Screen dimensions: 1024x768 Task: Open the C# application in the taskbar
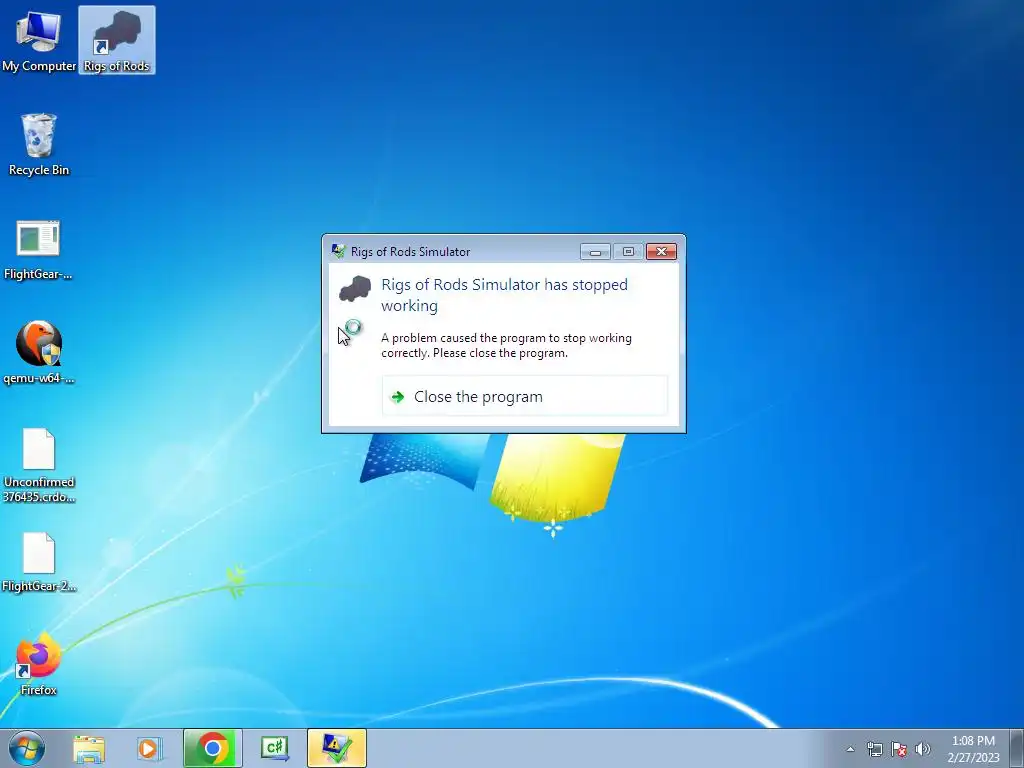(275, 748)
